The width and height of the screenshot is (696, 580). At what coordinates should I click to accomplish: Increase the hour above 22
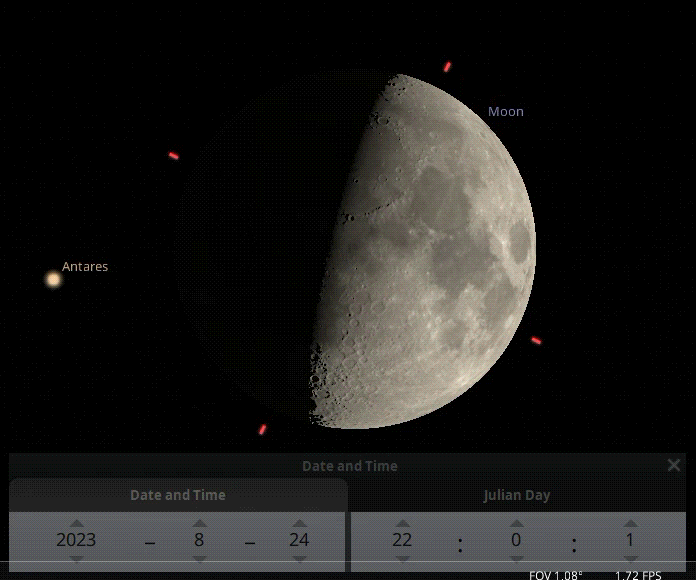pyautogui.click(x=402, y=522)
